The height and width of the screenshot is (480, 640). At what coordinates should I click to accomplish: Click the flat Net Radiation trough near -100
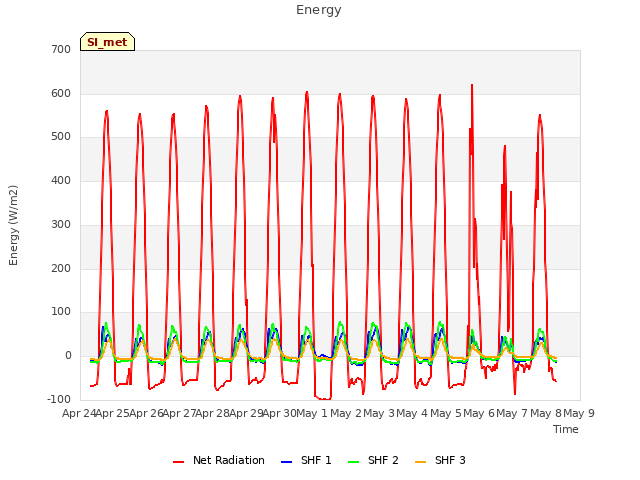click(323, 398)
